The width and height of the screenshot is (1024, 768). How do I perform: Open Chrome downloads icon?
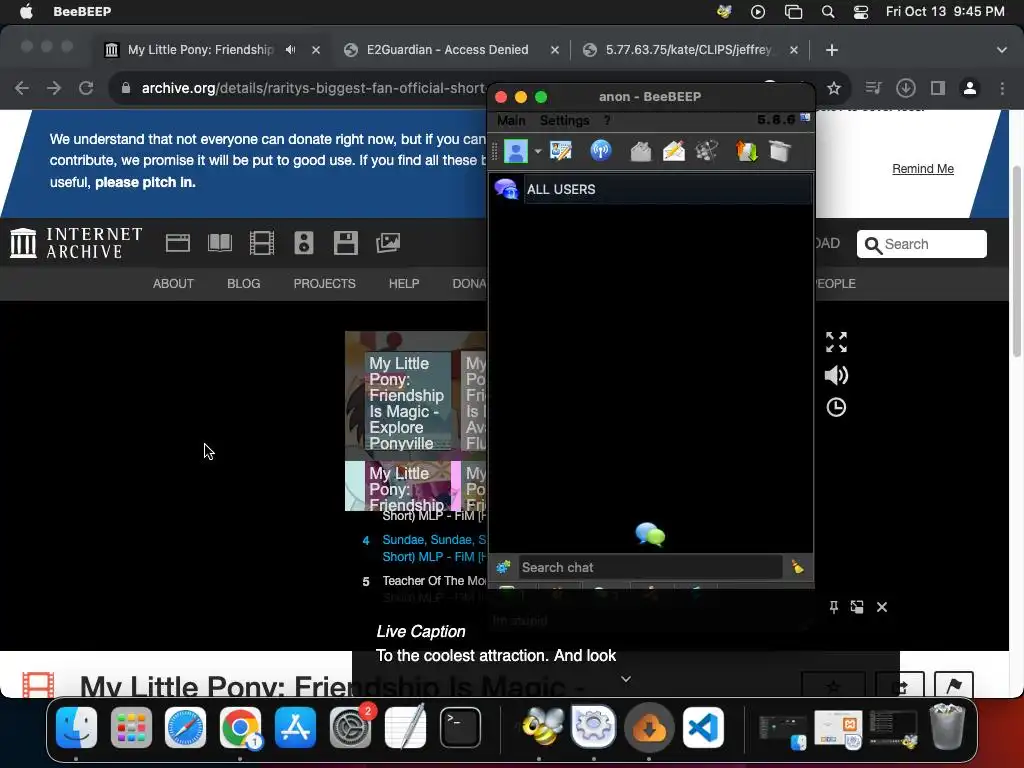[x=905, y=88]
